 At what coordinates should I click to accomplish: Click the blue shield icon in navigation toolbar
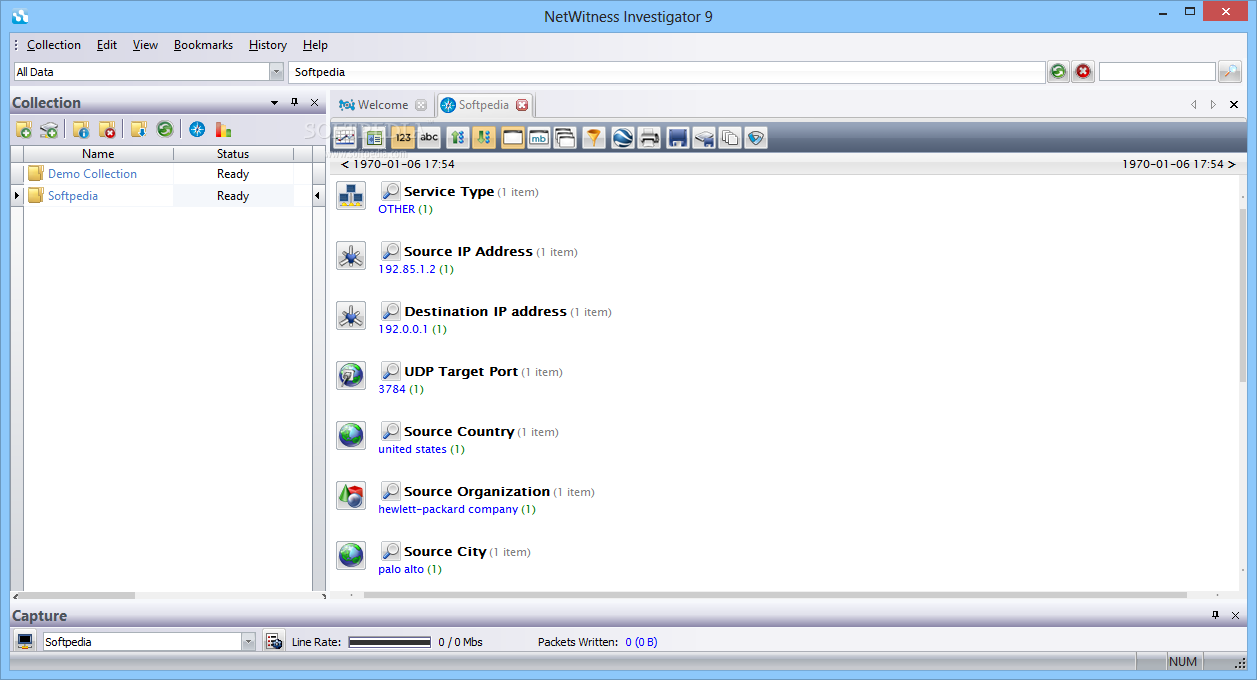756,138
